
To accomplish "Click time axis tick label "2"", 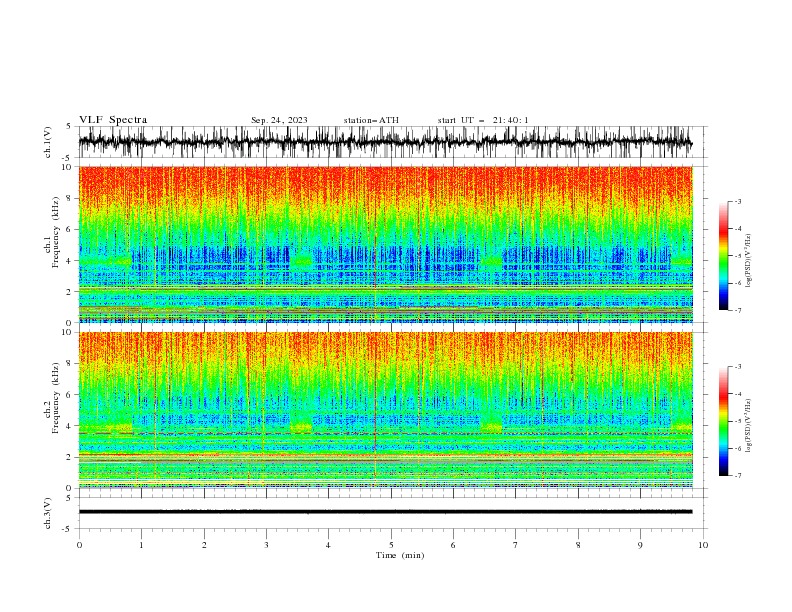I will click(x=204, y=545).
